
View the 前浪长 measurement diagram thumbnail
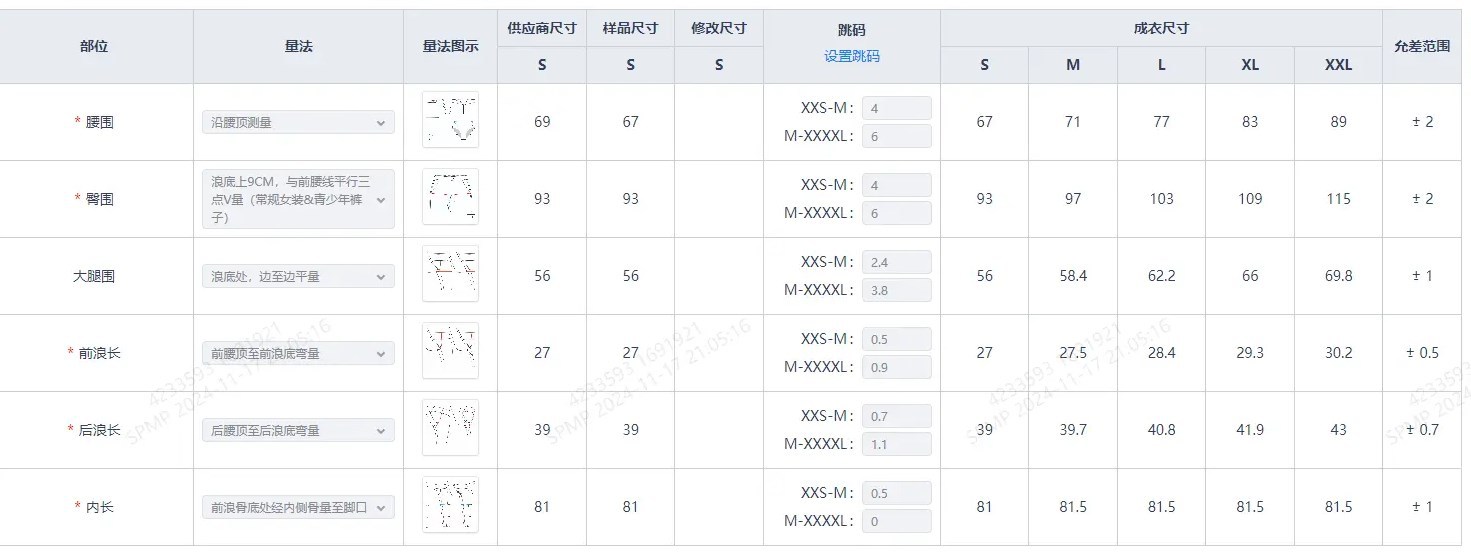tap(450, 351)
